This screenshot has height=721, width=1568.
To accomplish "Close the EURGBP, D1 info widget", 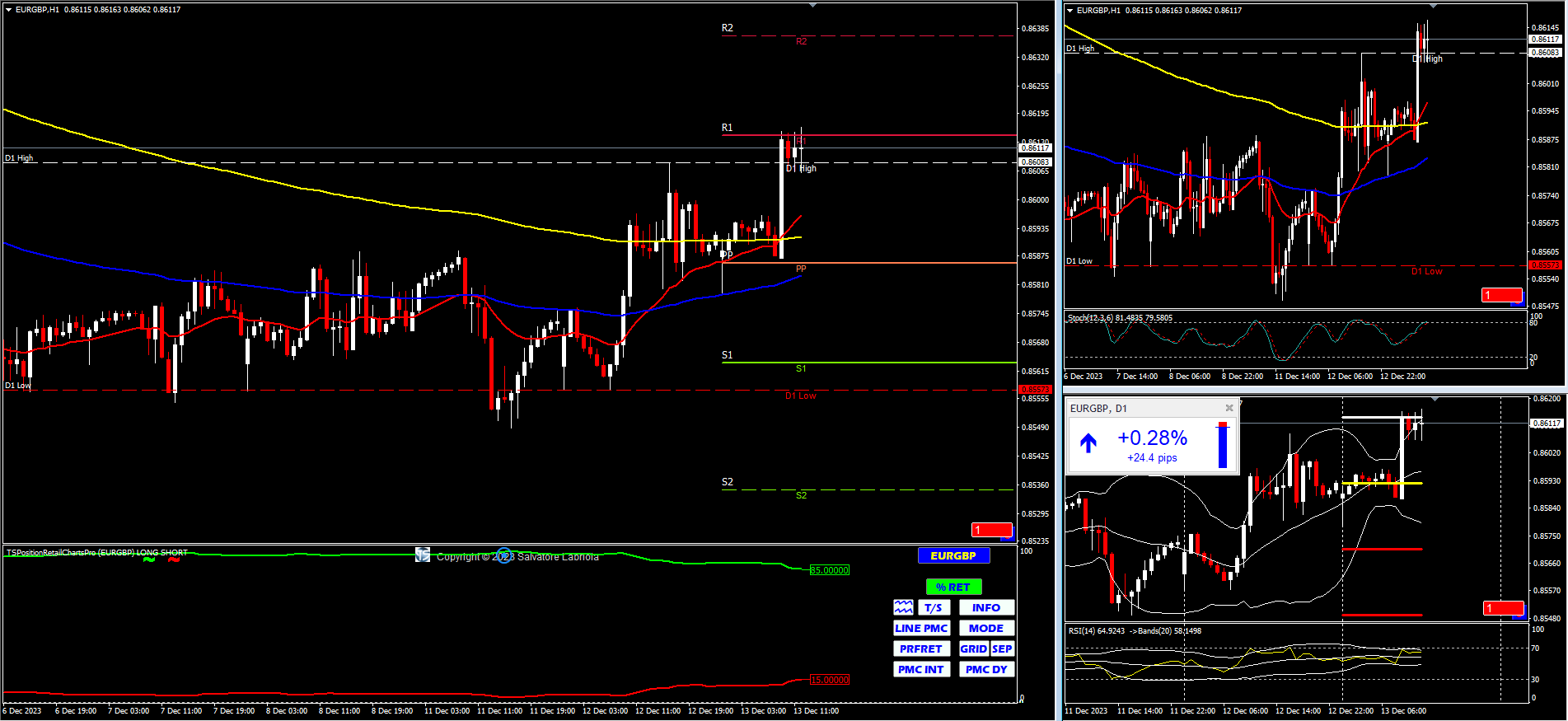I will [x=1229, y=408].
